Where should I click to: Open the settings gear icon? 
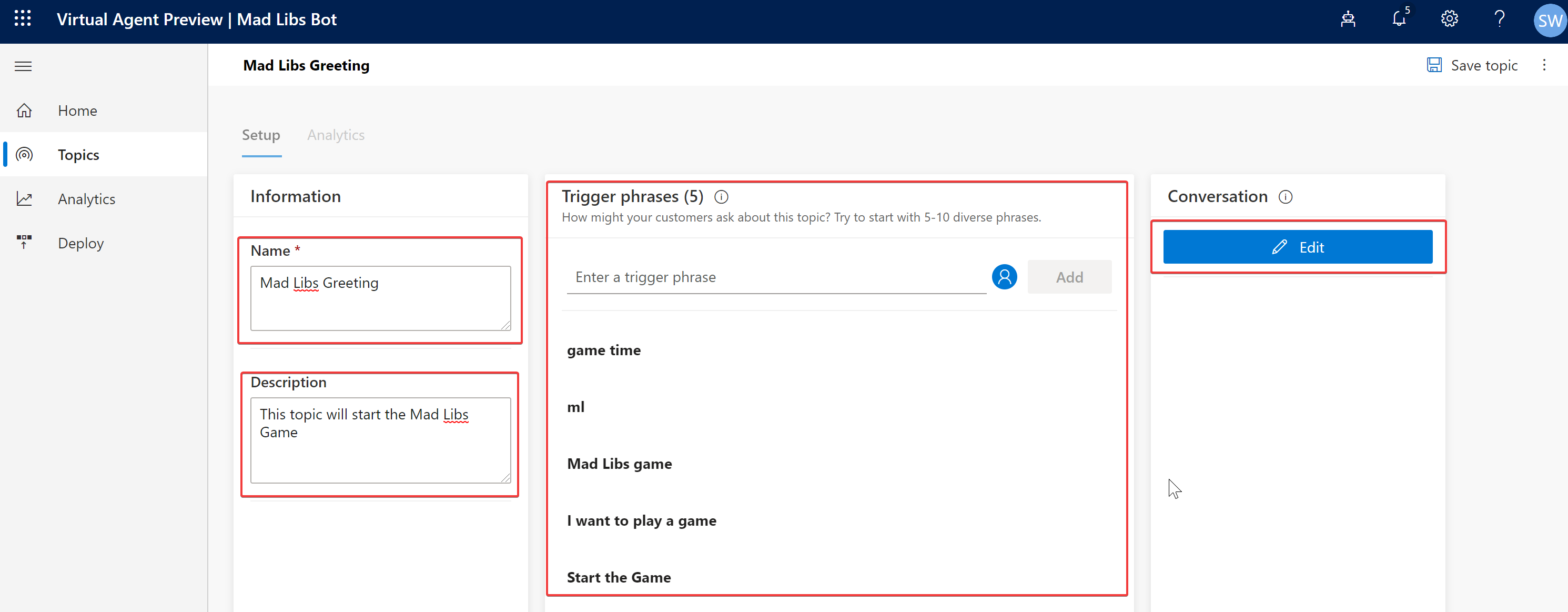pos(1449,19)
